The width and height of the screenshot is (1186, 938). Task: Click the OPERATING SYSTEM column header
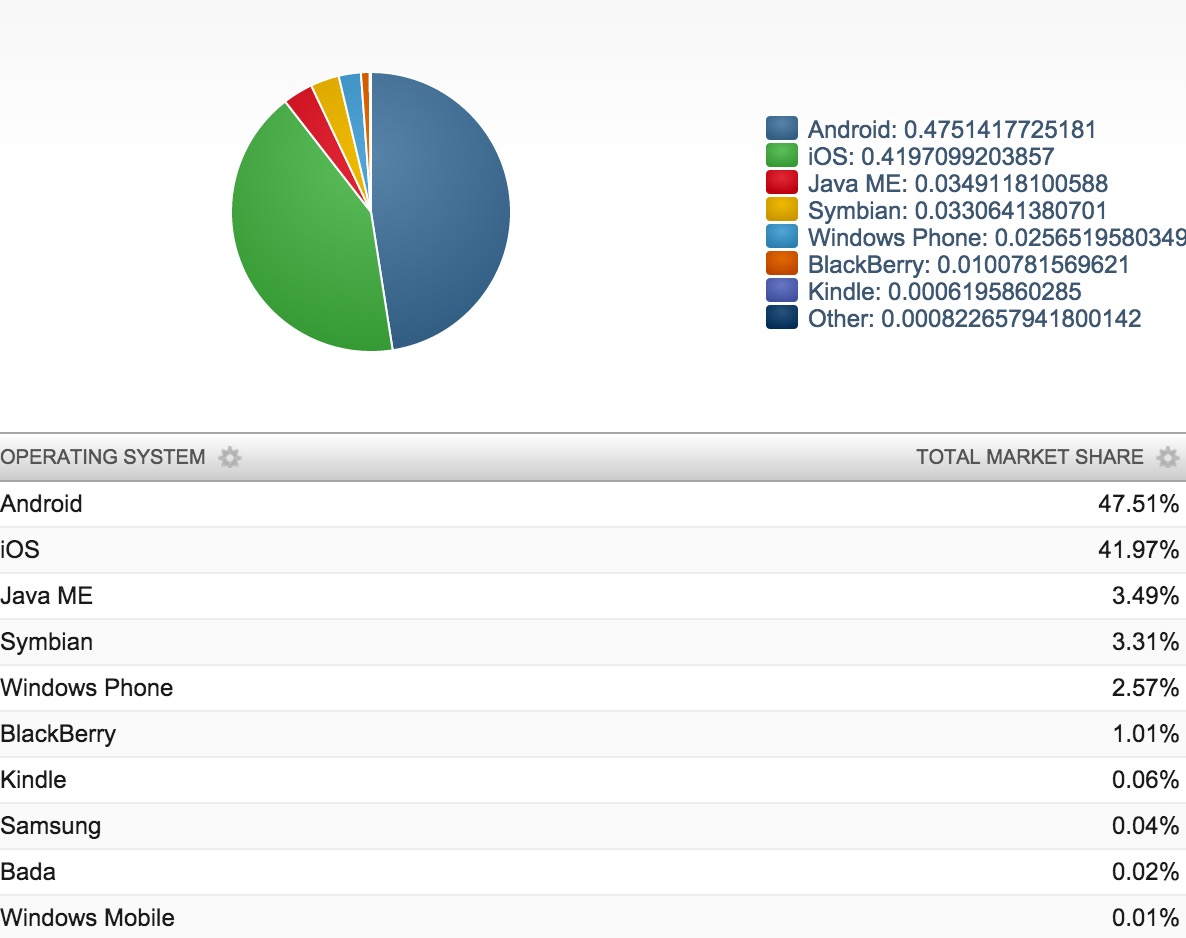click(x=103, y=457)
